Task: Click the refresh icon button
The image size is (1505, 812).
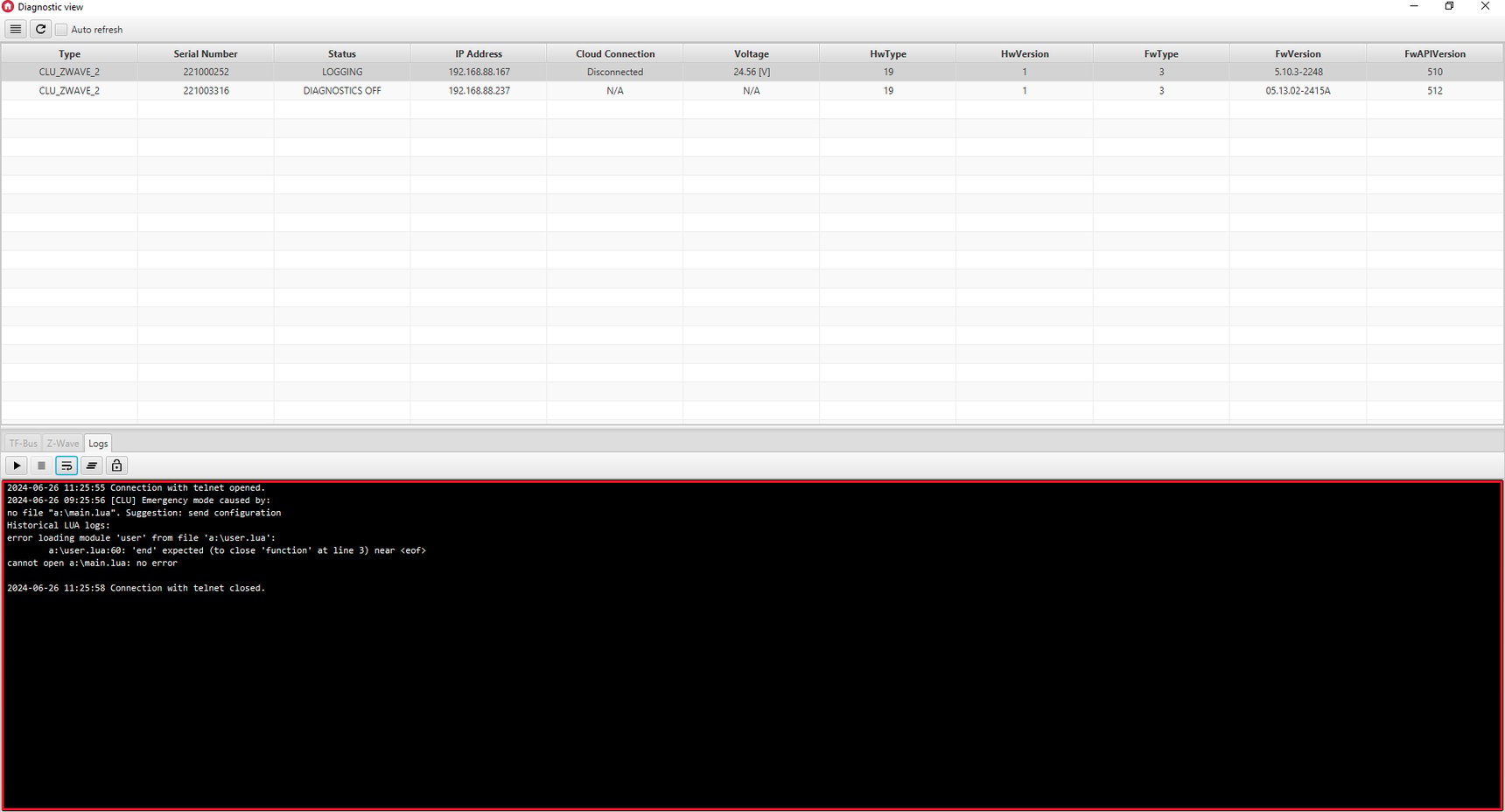Action: coord(40,29)
